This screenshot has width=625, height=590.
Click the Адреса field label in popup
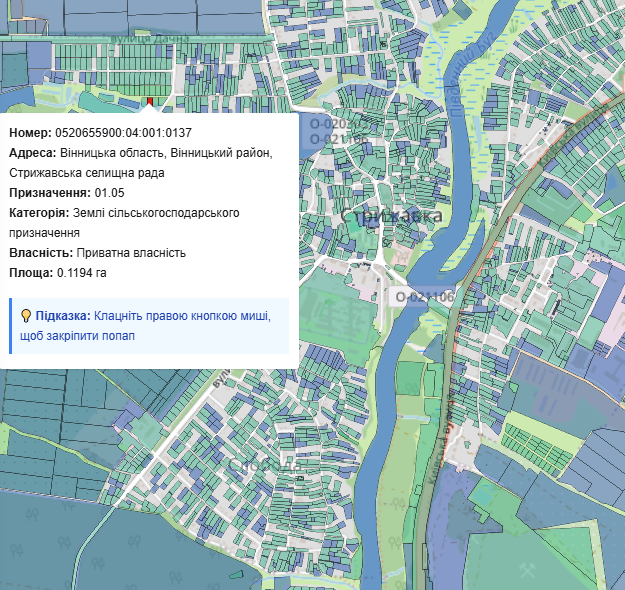pos(32,152)
